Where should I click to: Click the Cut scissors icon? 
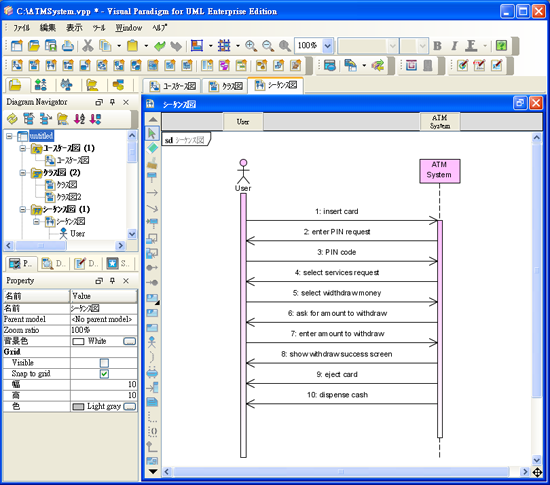[x=88, y=46]
